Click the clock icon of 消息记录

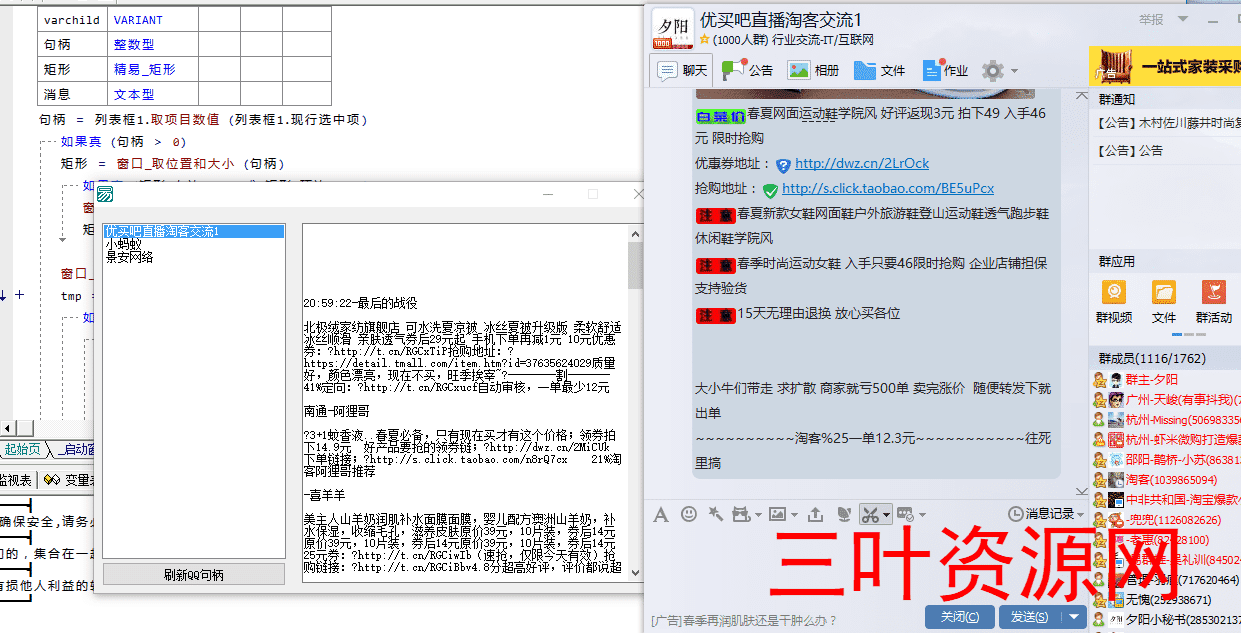tap(1016, 514)
